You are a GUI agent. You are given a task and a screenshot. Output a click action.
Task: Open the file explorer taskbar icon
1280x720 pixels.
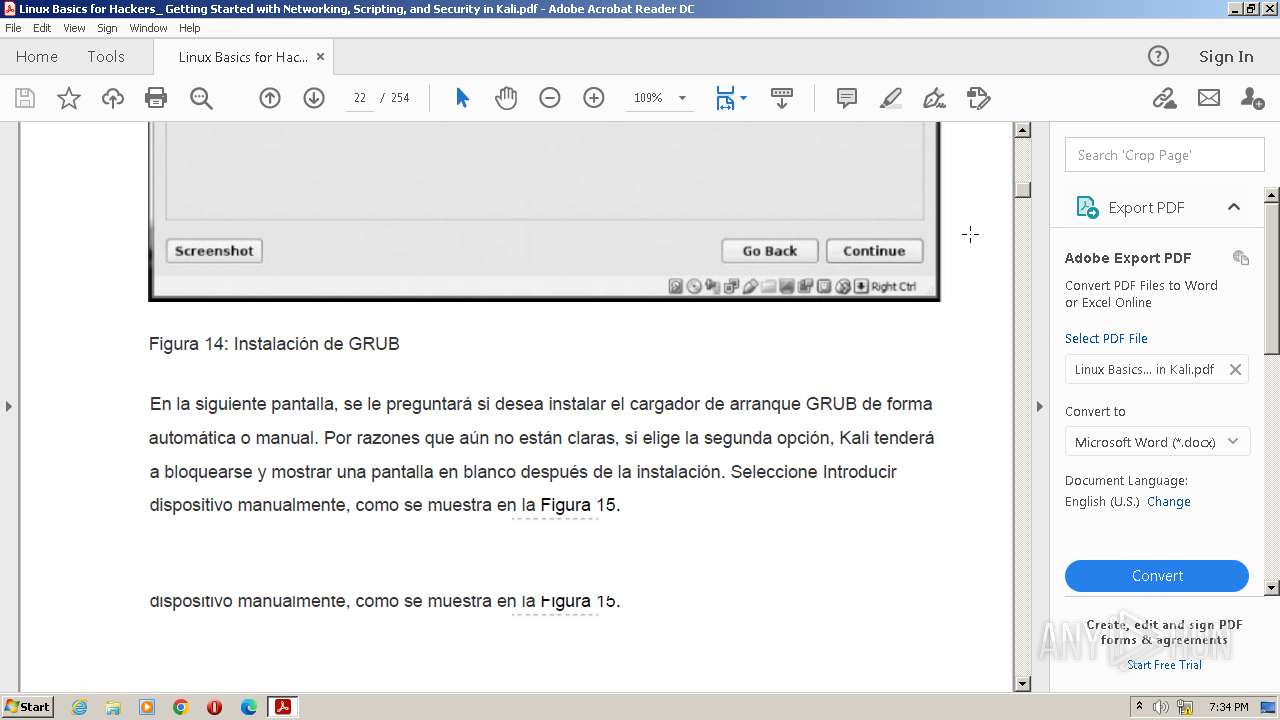pyautogui.click(x=113, y=707)
